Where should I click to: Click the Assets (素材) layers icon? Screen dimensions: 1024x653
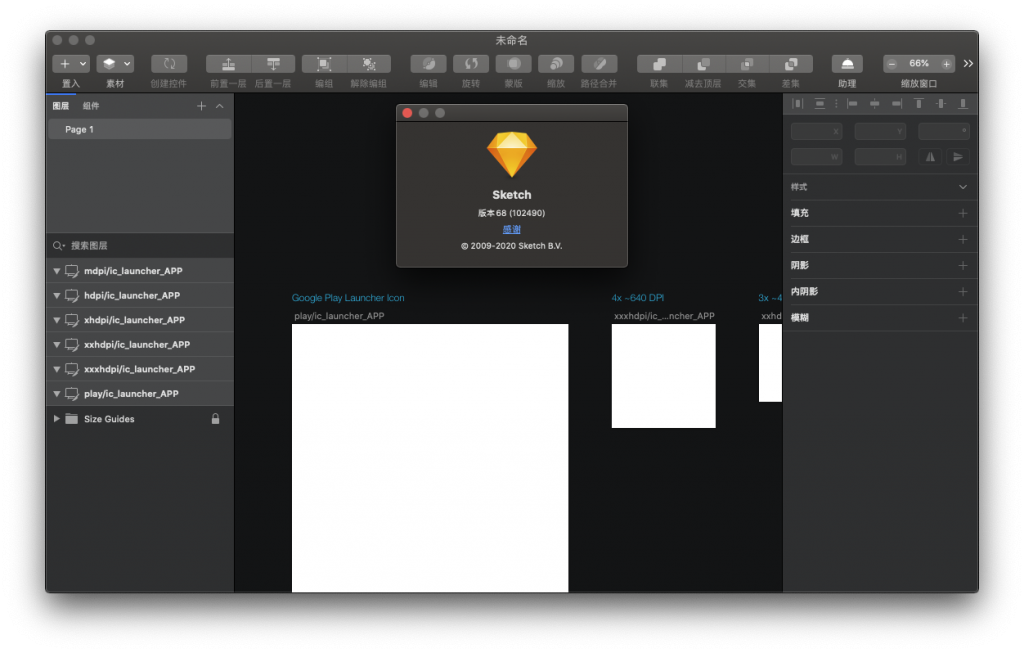[x=109, y=64]
